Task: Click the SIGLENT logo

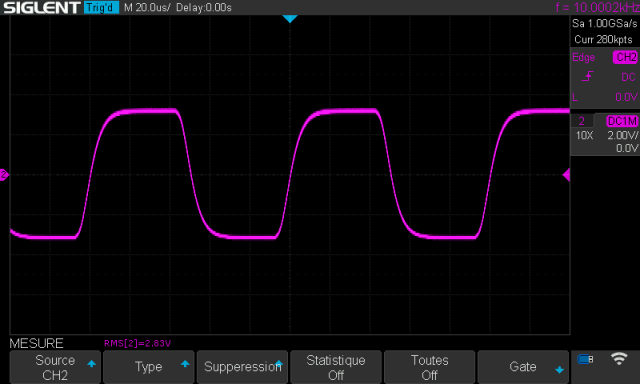Action: click(x=42, y=7)
